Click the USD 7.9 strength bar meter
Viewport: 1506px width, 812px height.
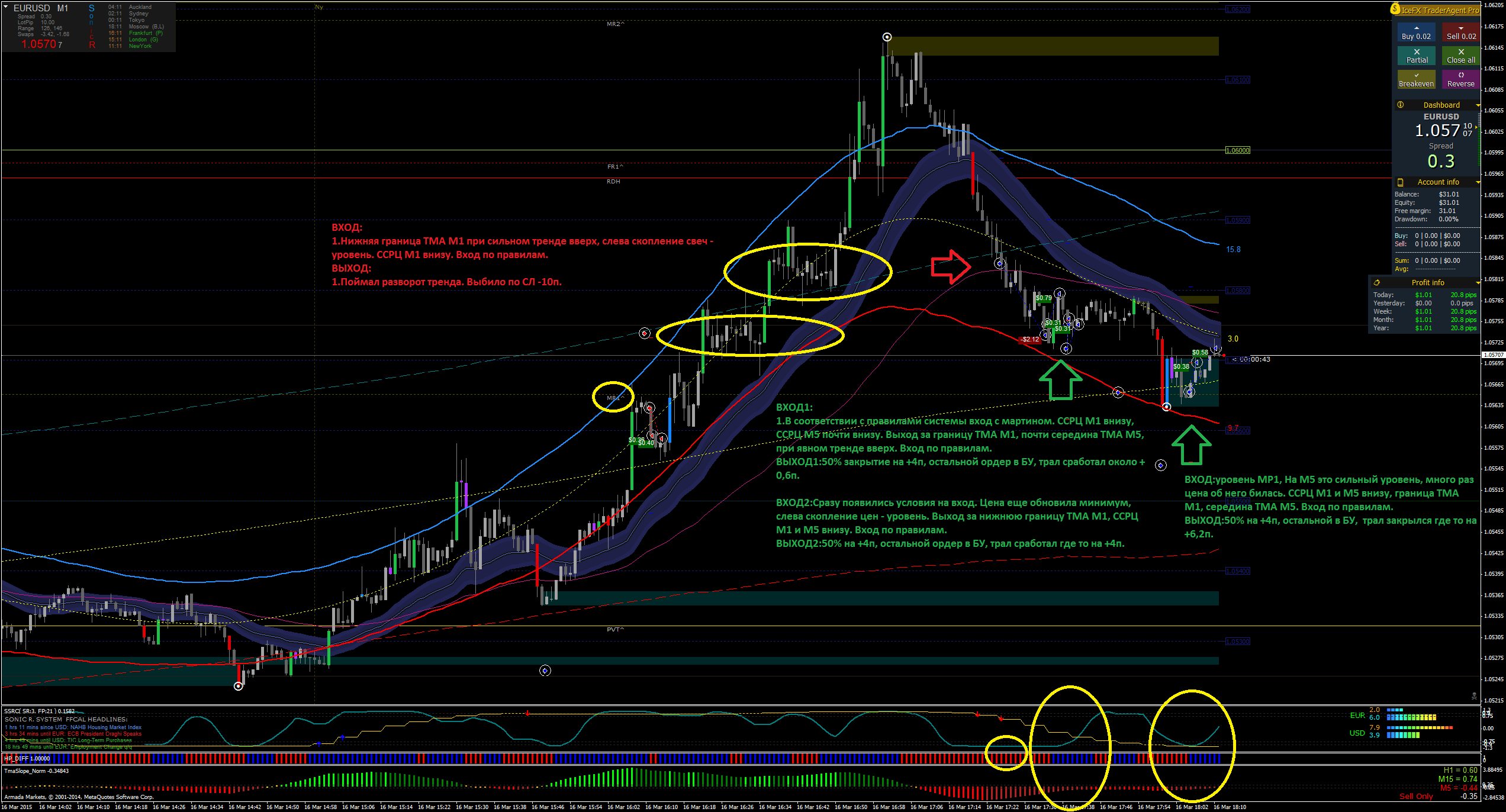[1420, 728]
